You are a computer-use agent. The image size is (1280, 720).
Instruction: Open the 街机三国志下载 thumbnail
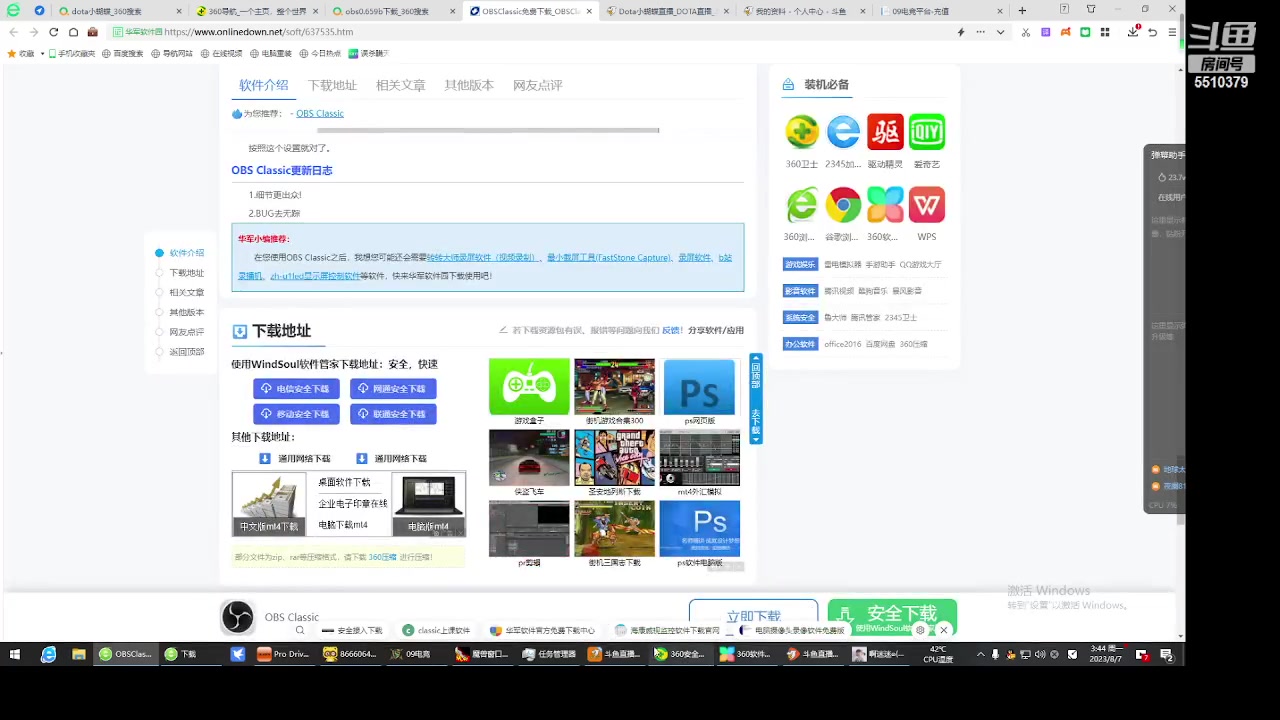click(614, 529)
